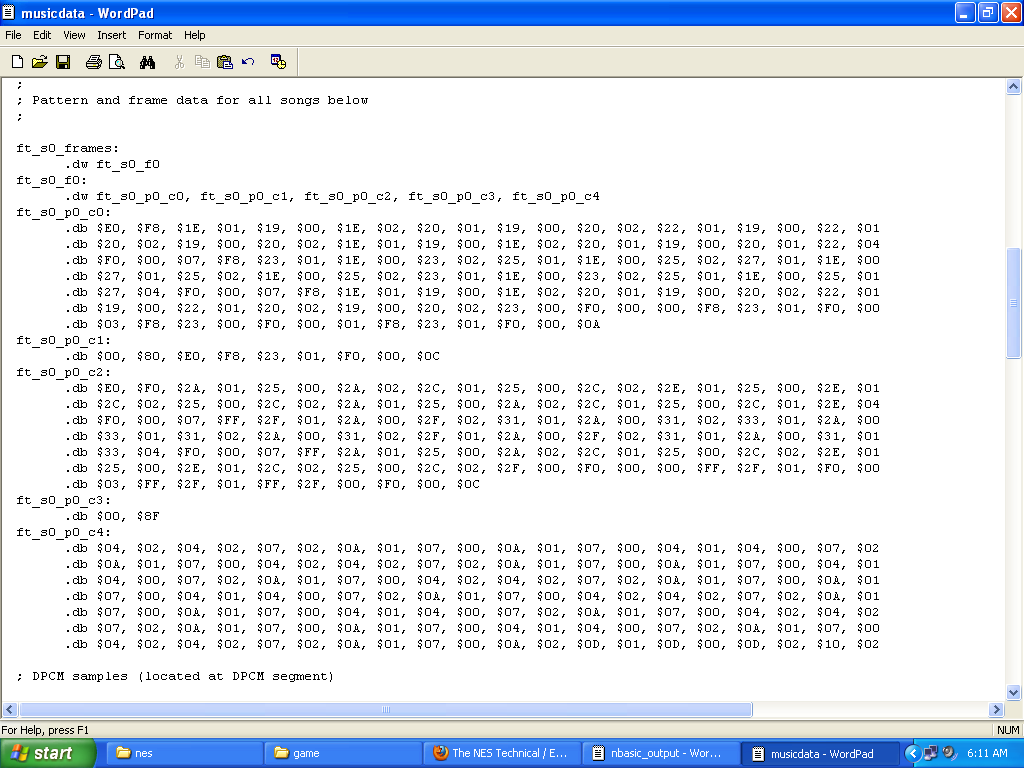Click the volume icon in the system tray

(x=949, y=753)
